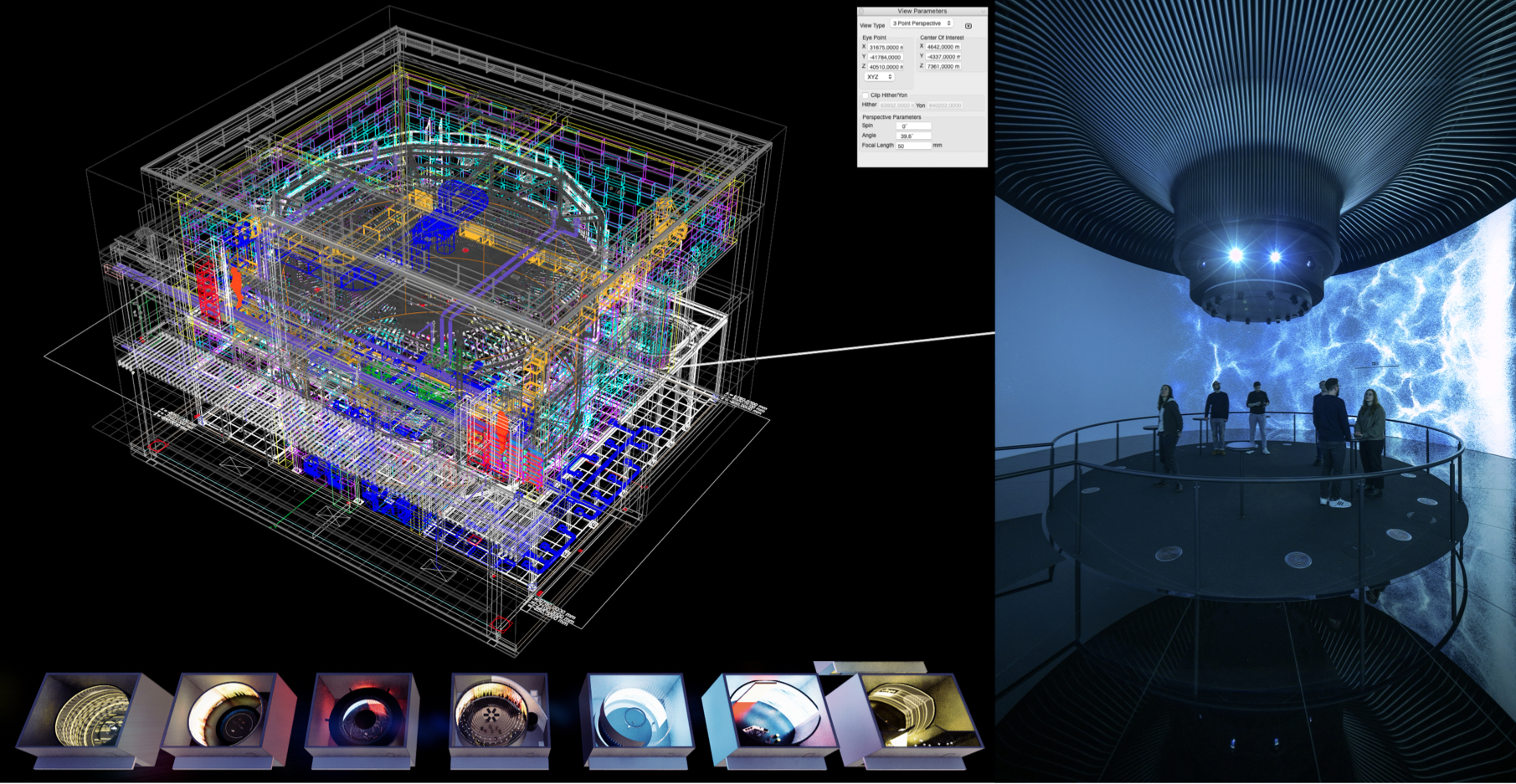Close the View Parameters panel

(862, 11)
